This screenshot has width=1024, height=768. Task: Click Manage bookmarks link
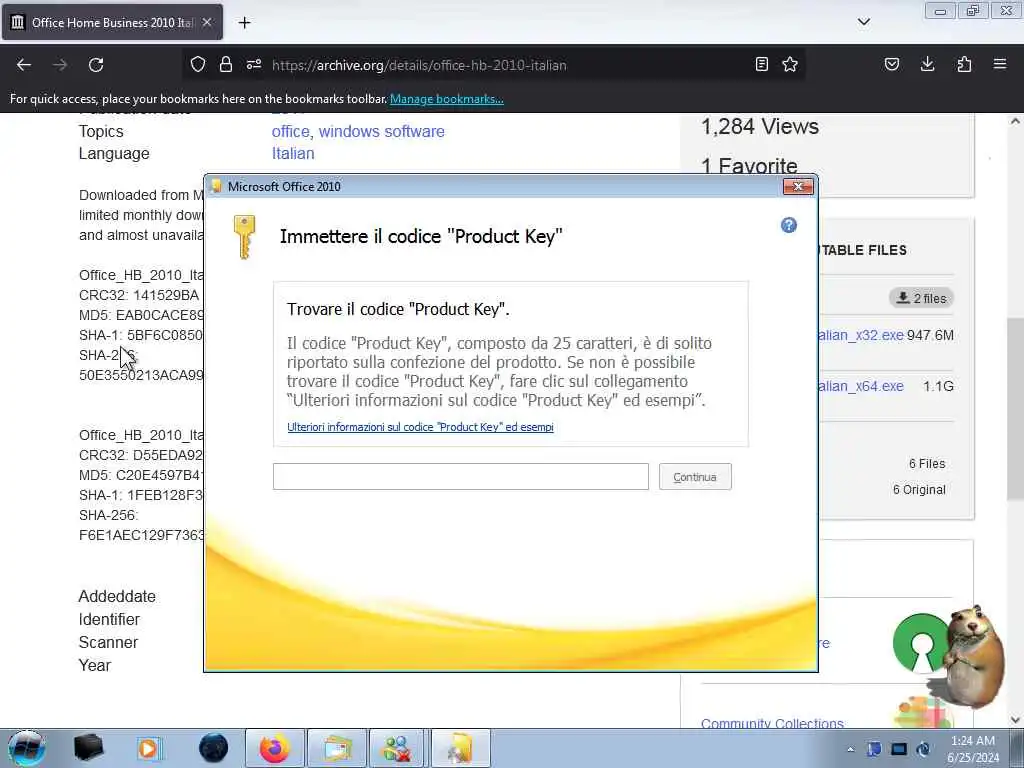[447, 99]
